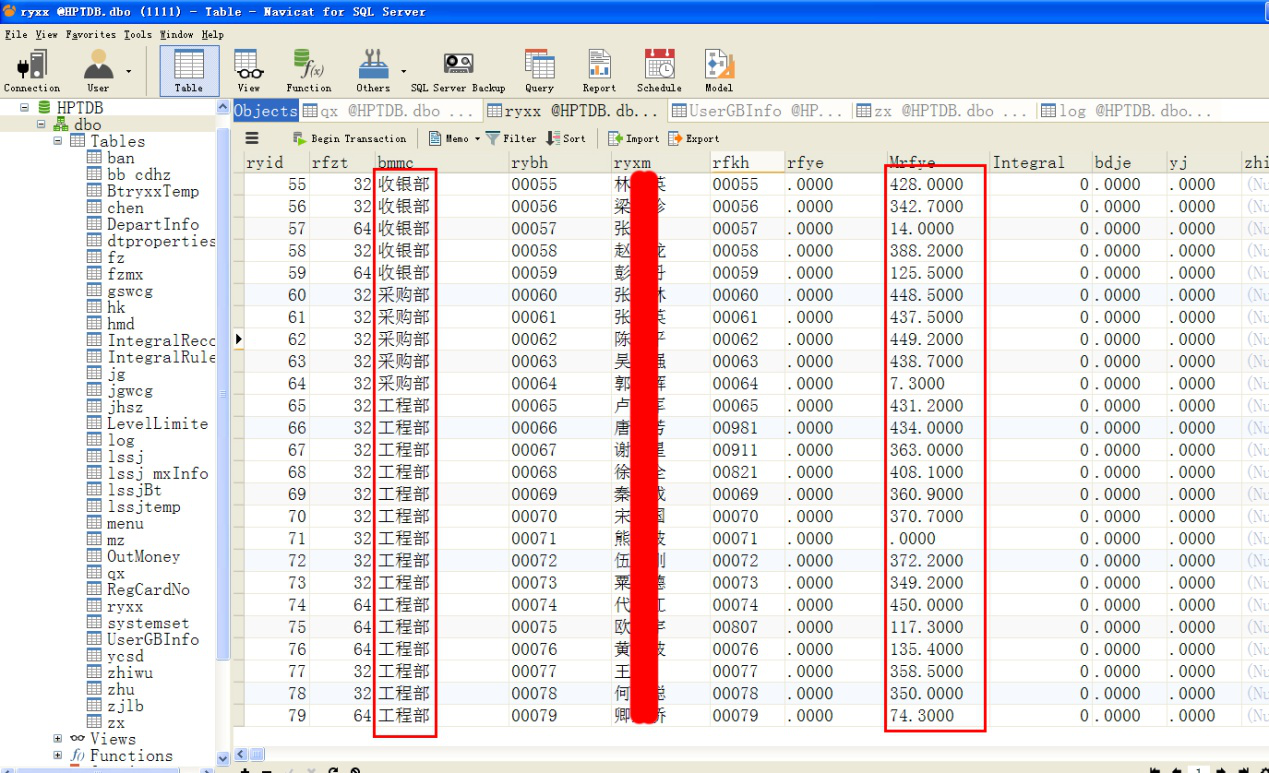Image resolution: width=1269 pixels, height=773 pixels.
Task: Expand the Views tree node
Action: tap(58, 739)
